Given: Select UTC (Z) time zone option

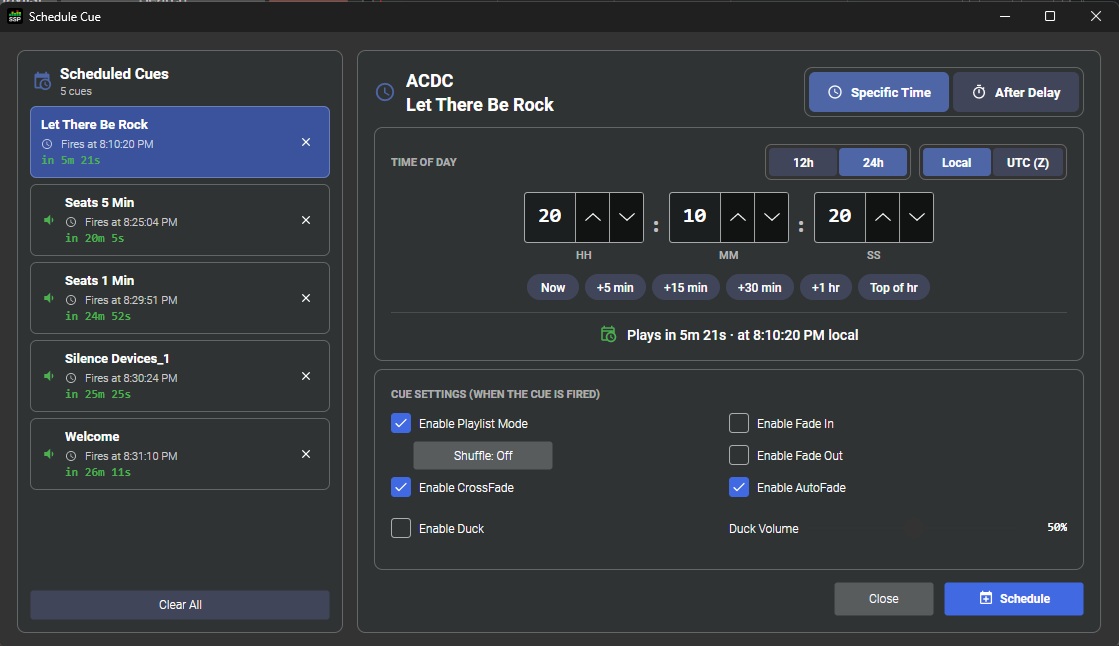Looking at the screenshot, I should (x=1028, y=163).
